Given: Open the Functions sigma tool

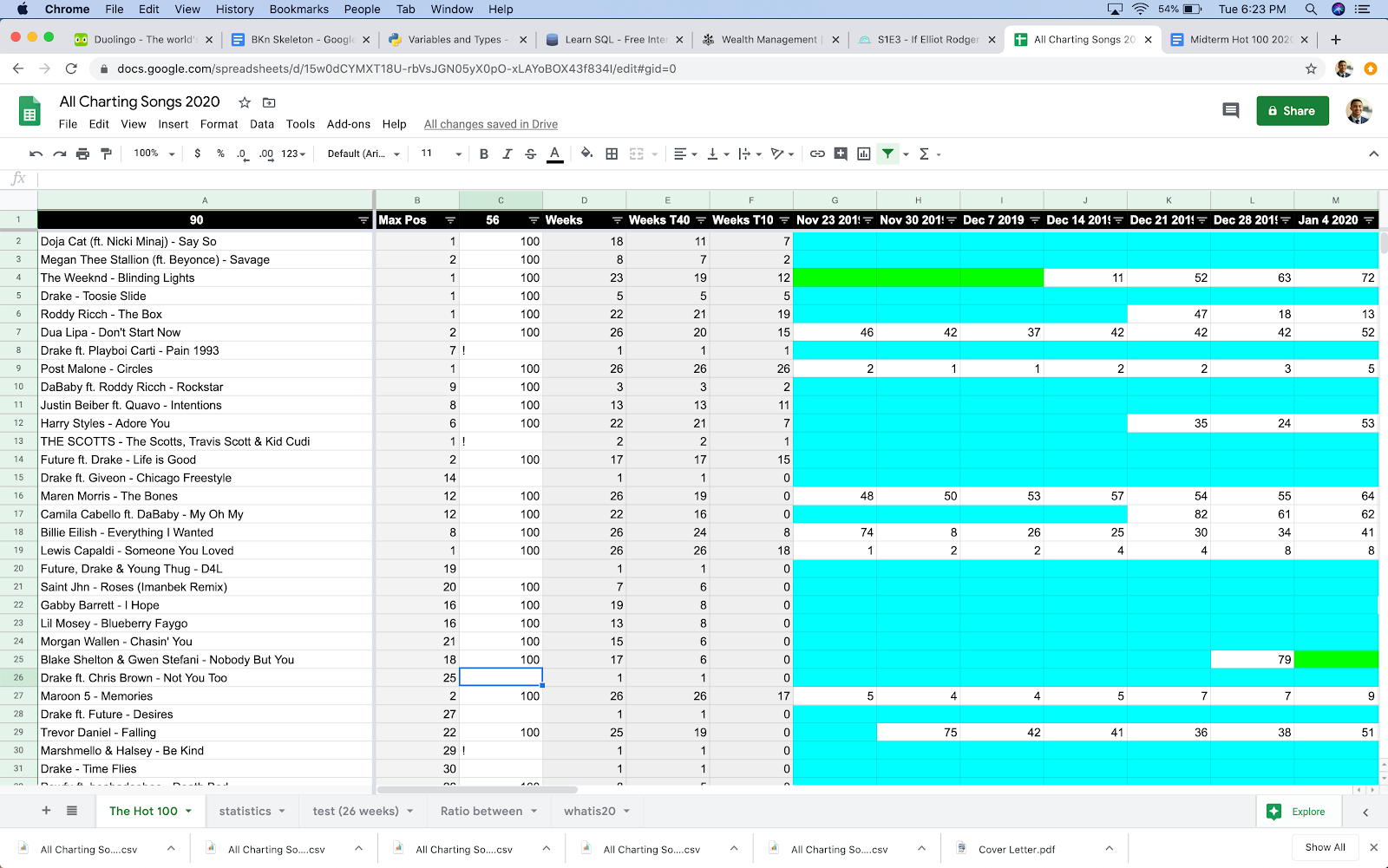Looking at the screenshot, I should (x=924, y=153).
